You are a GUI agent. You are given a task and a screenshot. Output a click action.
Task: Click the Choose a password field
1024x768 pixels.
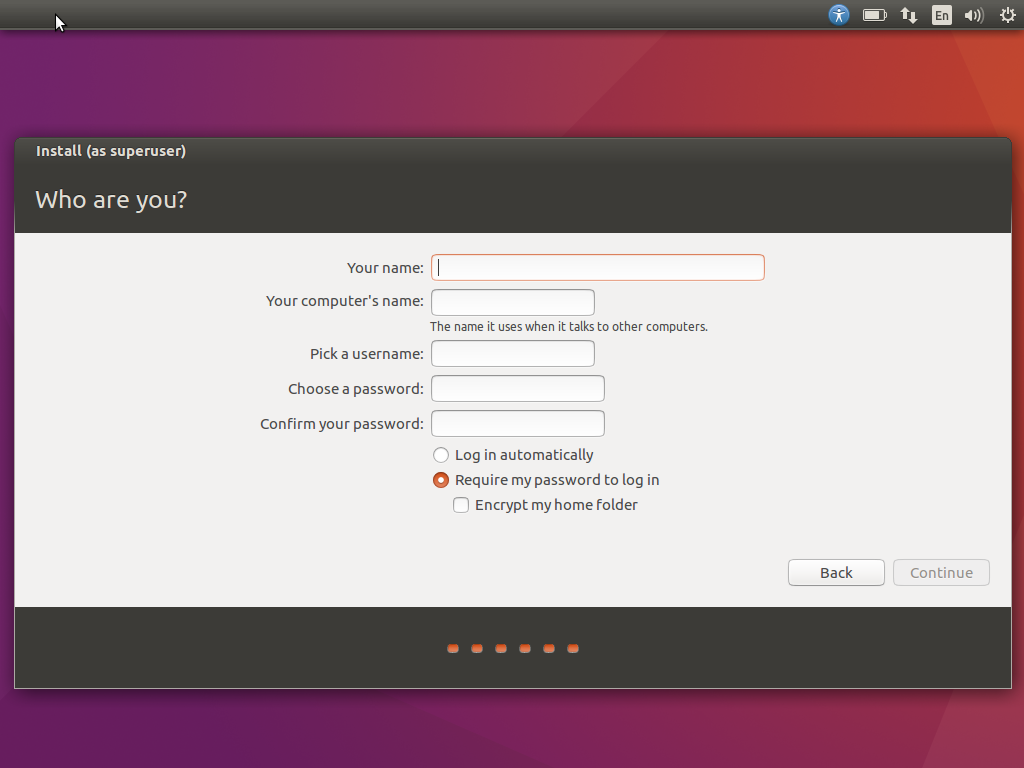click(517, 388)
